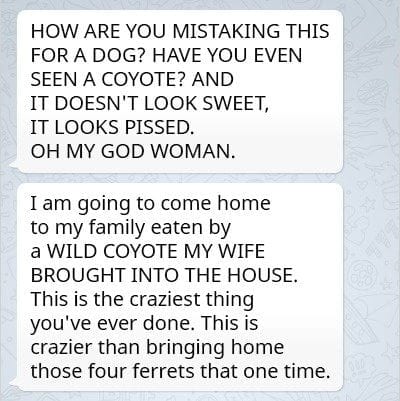Image resolution: width=400 pixels, height=401 pixels.
Task: Click the all-caps coyote message bubble
Action: (x=180, y=92)
